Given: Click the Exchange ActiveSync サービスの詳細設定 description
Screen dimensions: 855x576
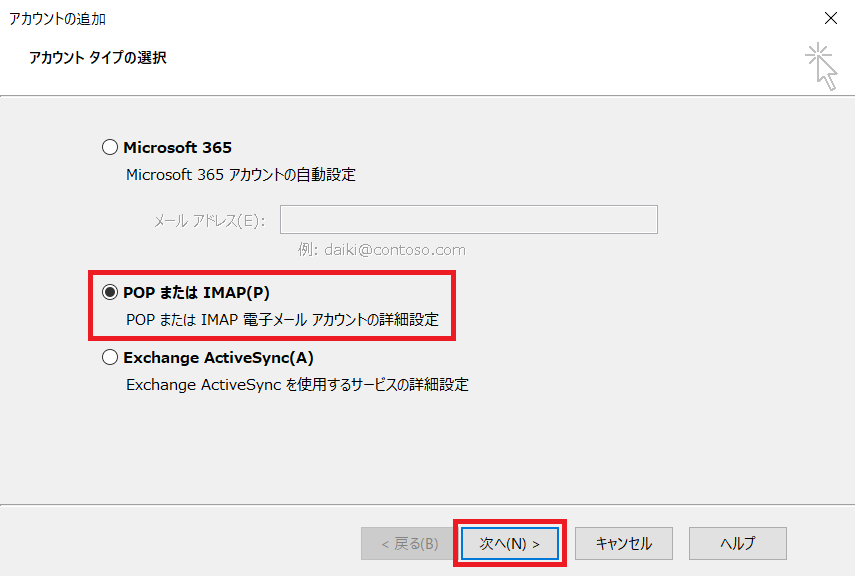Looking at the screenshot, I should coord(297,384).
